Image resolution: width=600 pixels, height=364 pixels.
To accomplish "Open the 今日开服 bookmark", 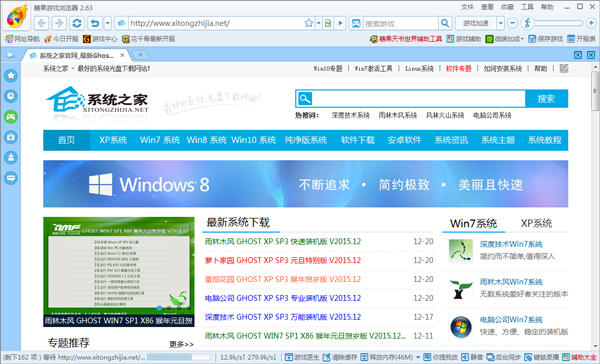I will (x=61, y=39).
